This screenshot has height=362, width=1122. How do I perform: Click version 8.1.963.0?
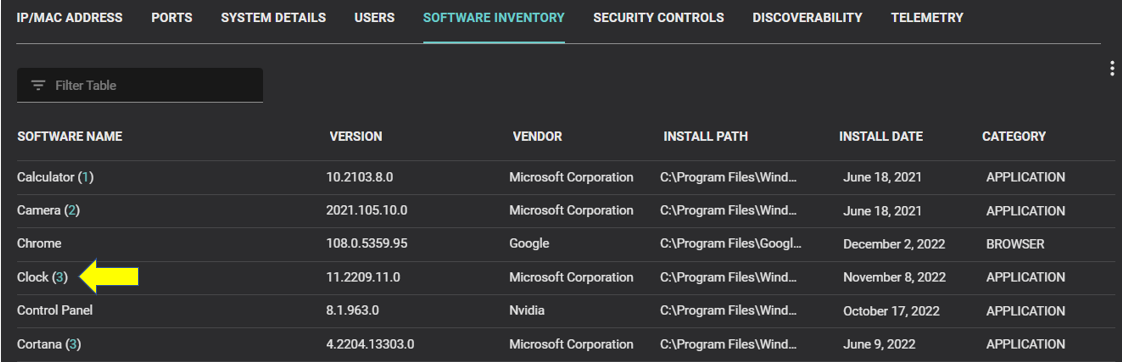point(354,310)
